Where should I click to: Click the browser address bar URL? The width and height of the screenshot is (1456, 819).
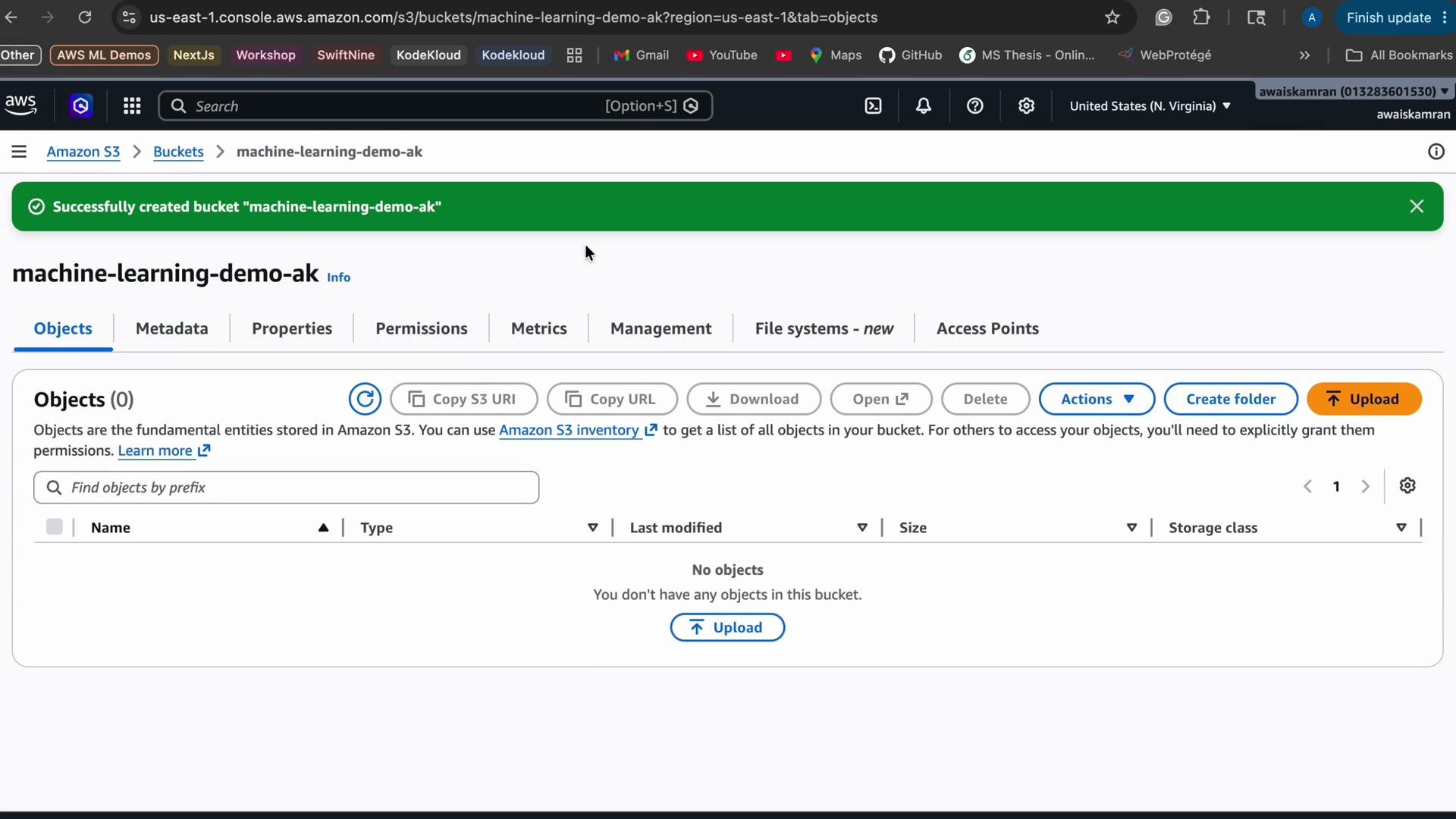tap(513, 17)
